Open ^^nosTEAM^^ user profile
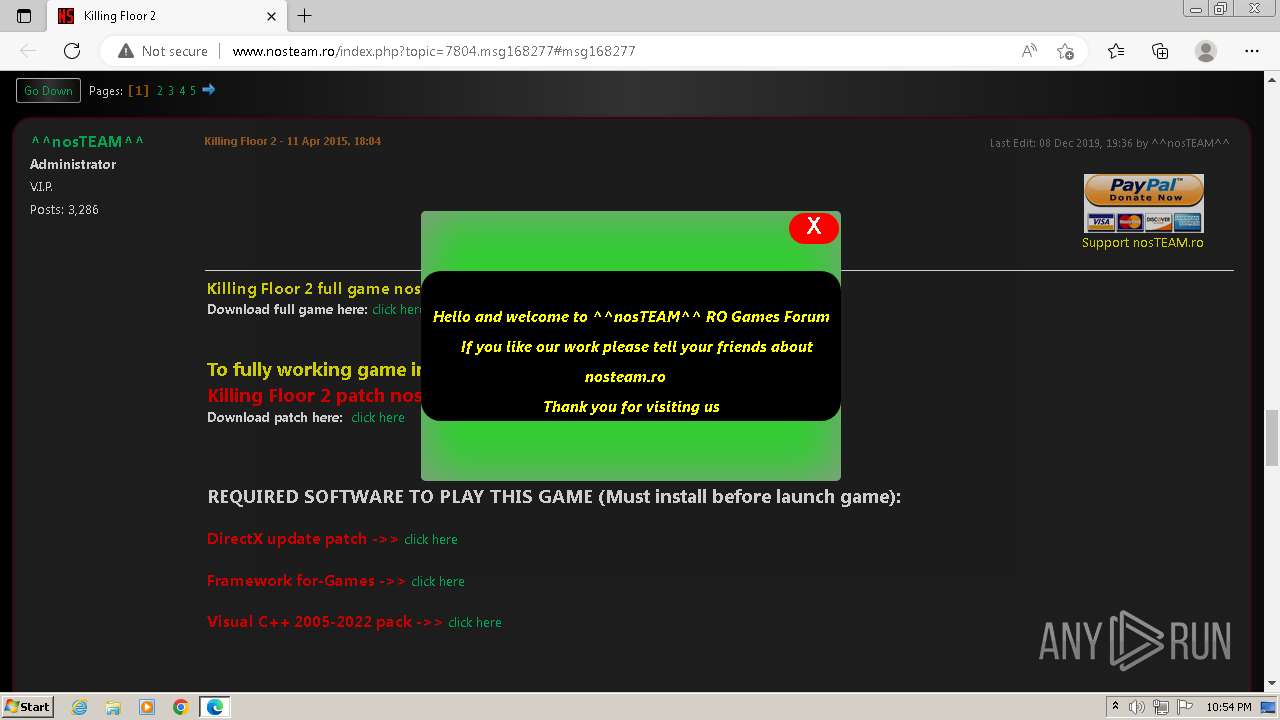This screenshot has height=720, width=1280. [x=87, y=141]
